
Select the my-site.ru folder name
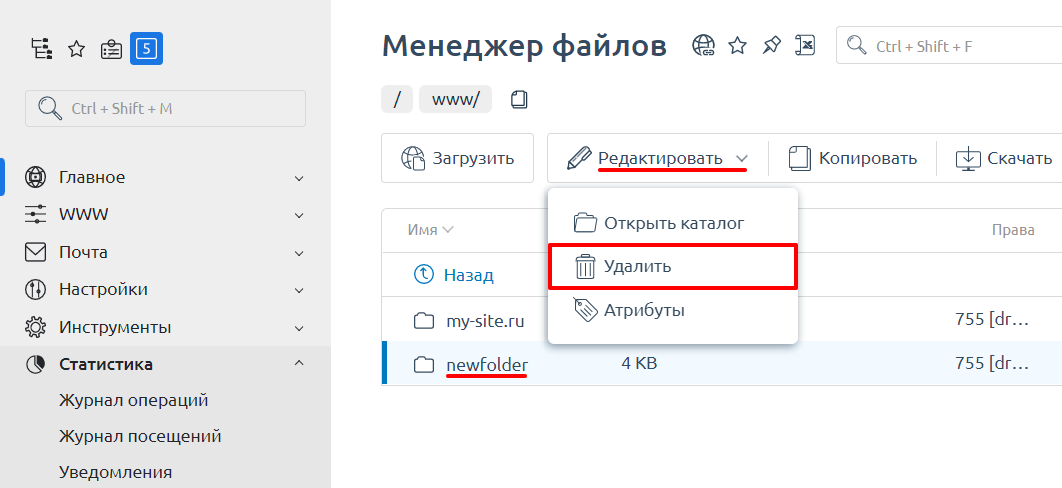click(485, 320)
